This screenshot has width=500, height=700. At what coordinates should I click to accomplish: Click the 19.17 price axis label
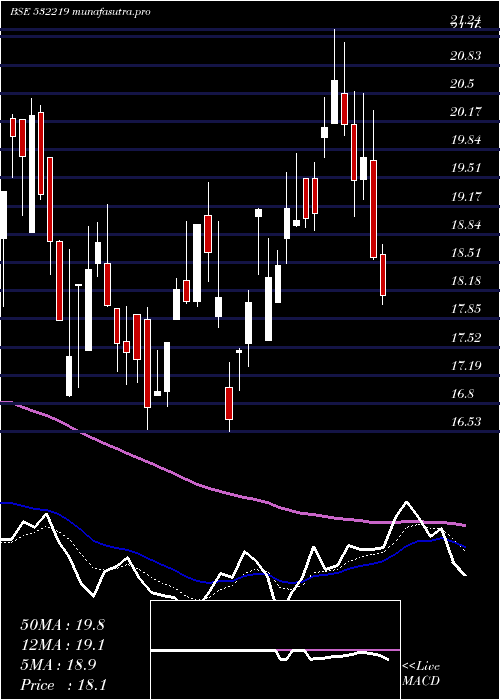pos(466,196)
